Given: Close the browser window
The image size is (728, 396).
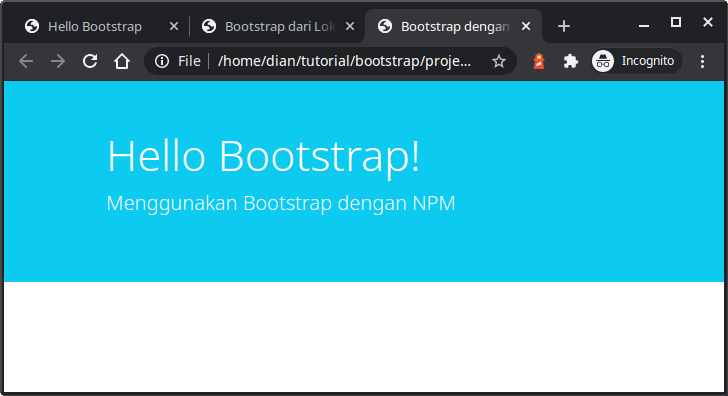Looking at the screenshot, I should (x=708, y=22).
